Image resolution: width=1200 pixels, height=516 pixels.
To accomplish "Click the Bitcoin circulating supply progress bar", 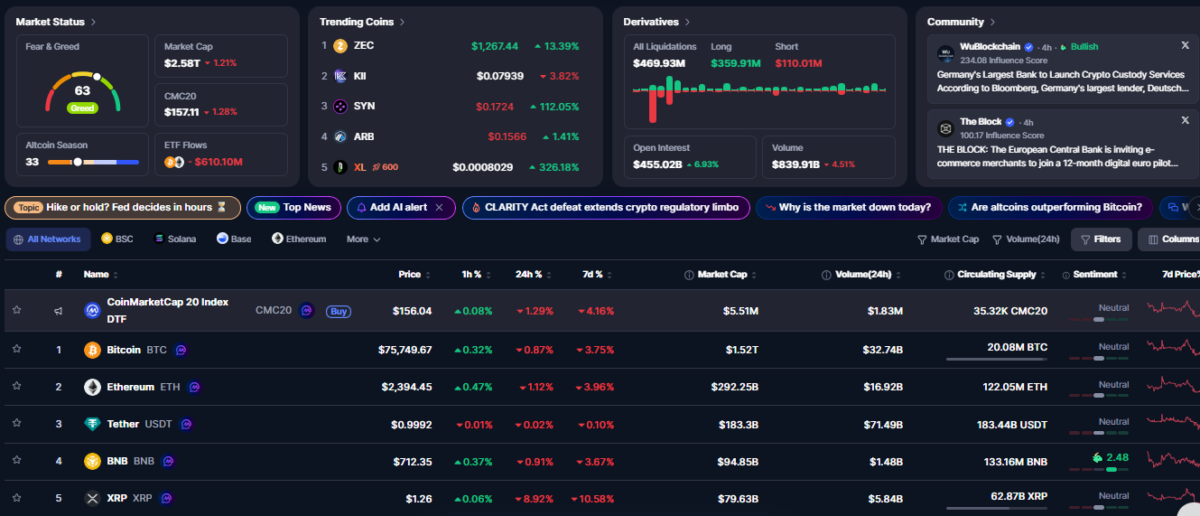I will point(996,359).
